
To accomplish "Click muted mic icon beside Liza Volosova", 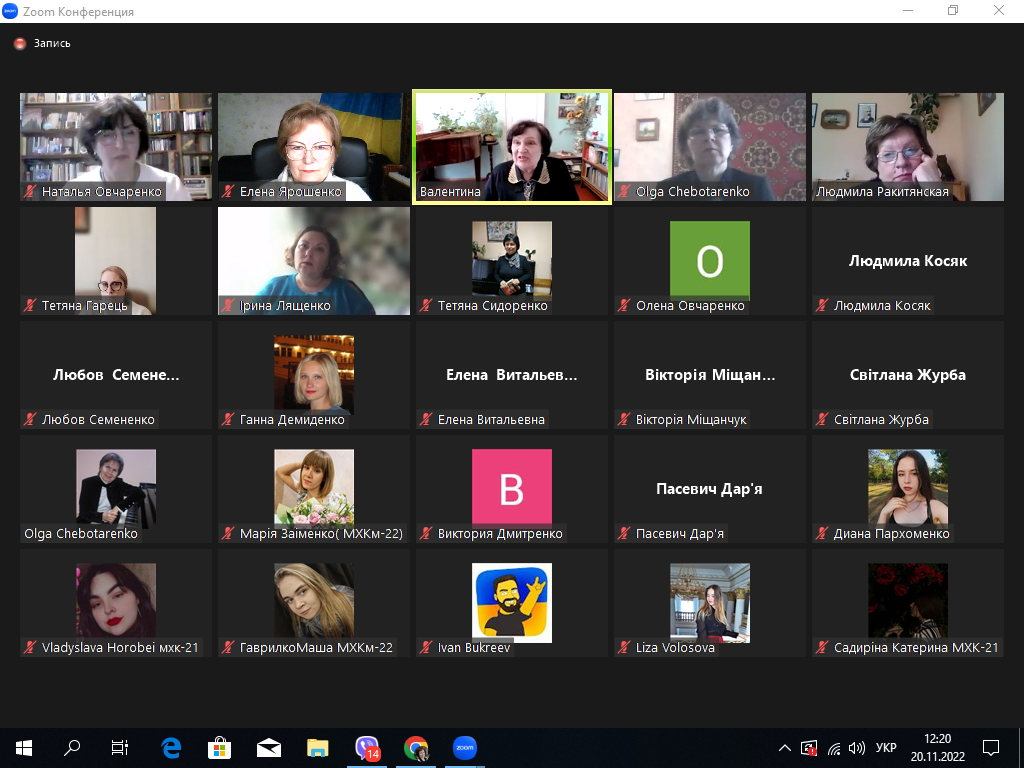I will tap(624, 648).
